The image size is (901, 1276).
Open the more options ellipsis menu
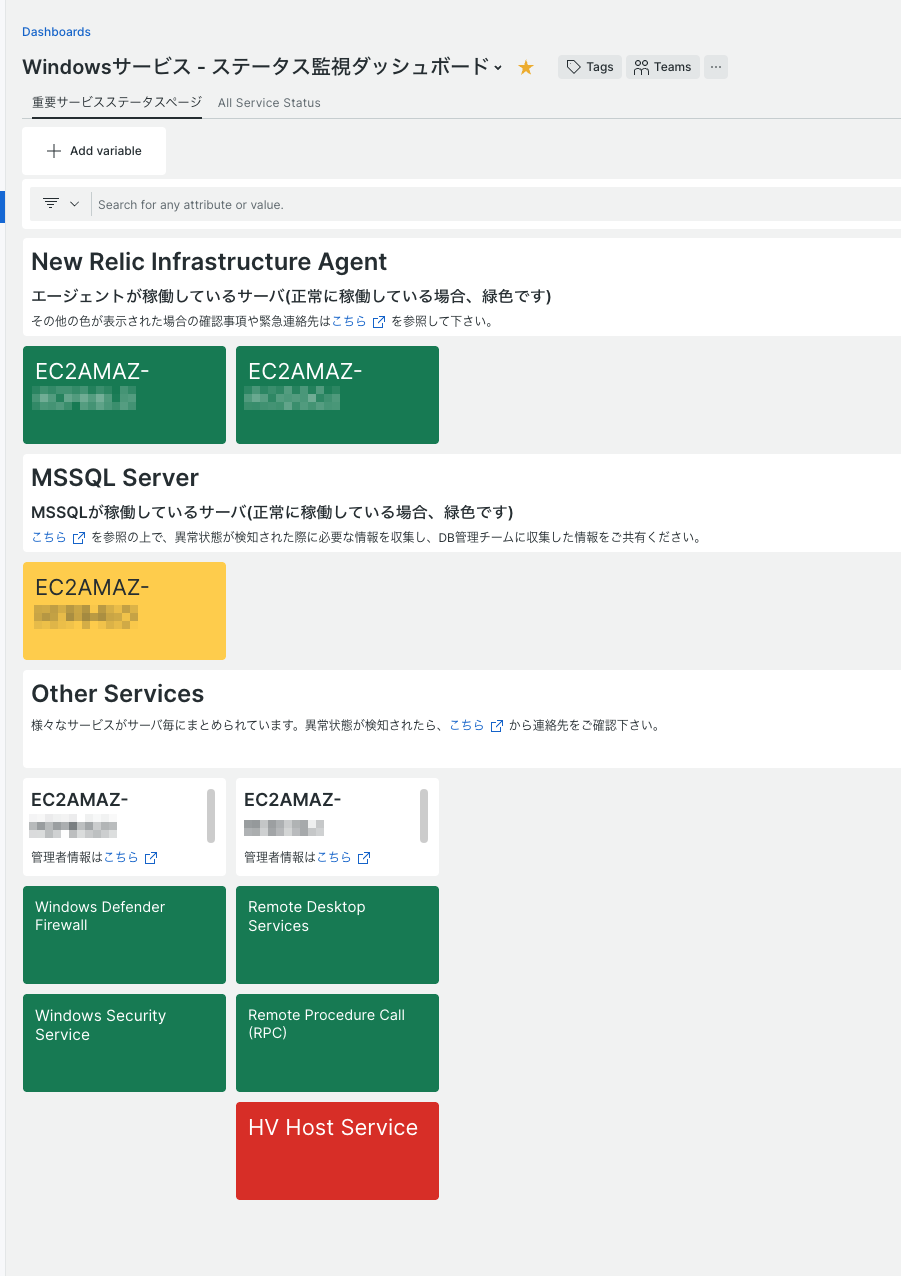tap(716, 67)
